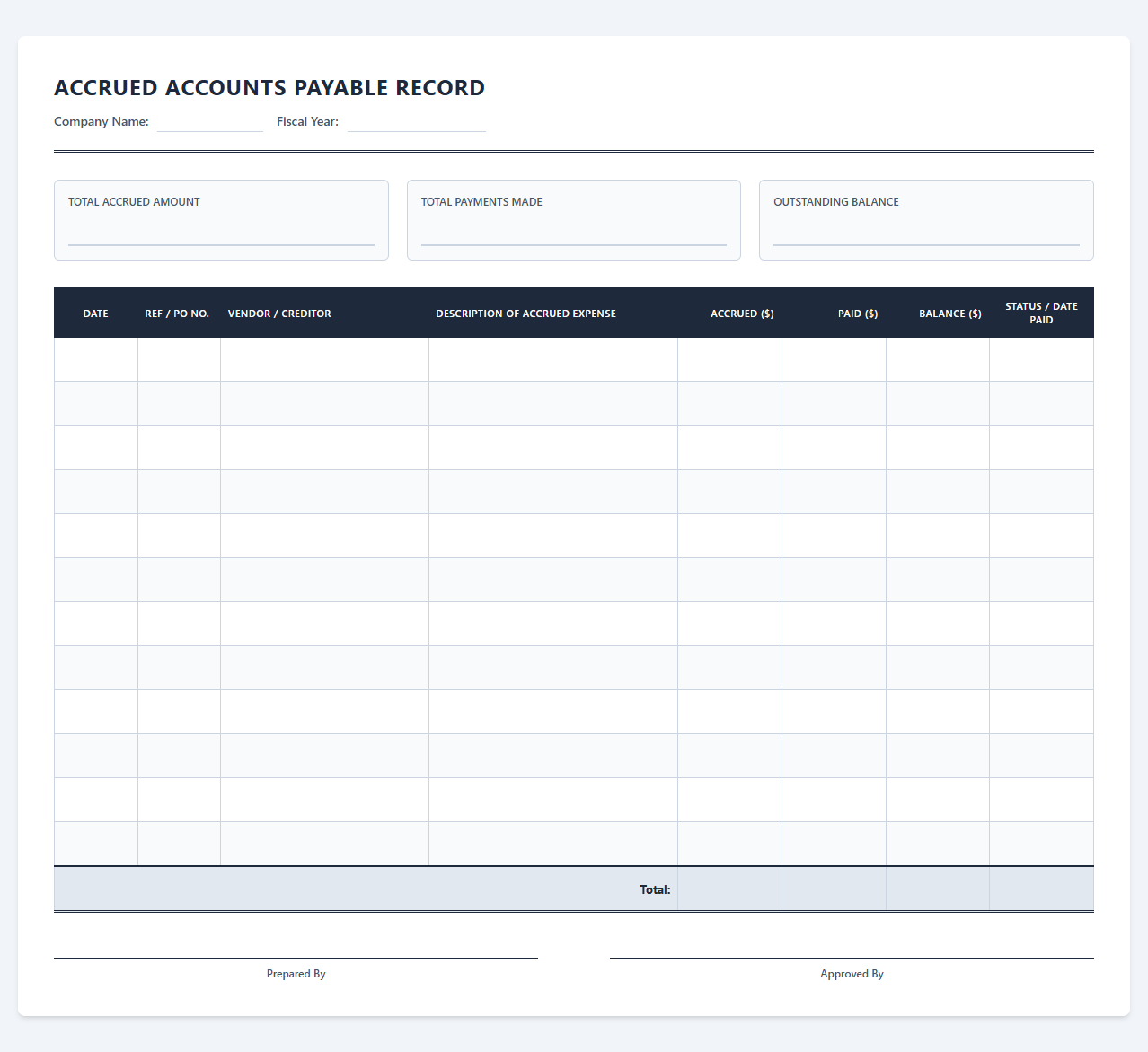Select the Total Payments Made field
1148x1052 pixels.
click(x=574, y=232)
